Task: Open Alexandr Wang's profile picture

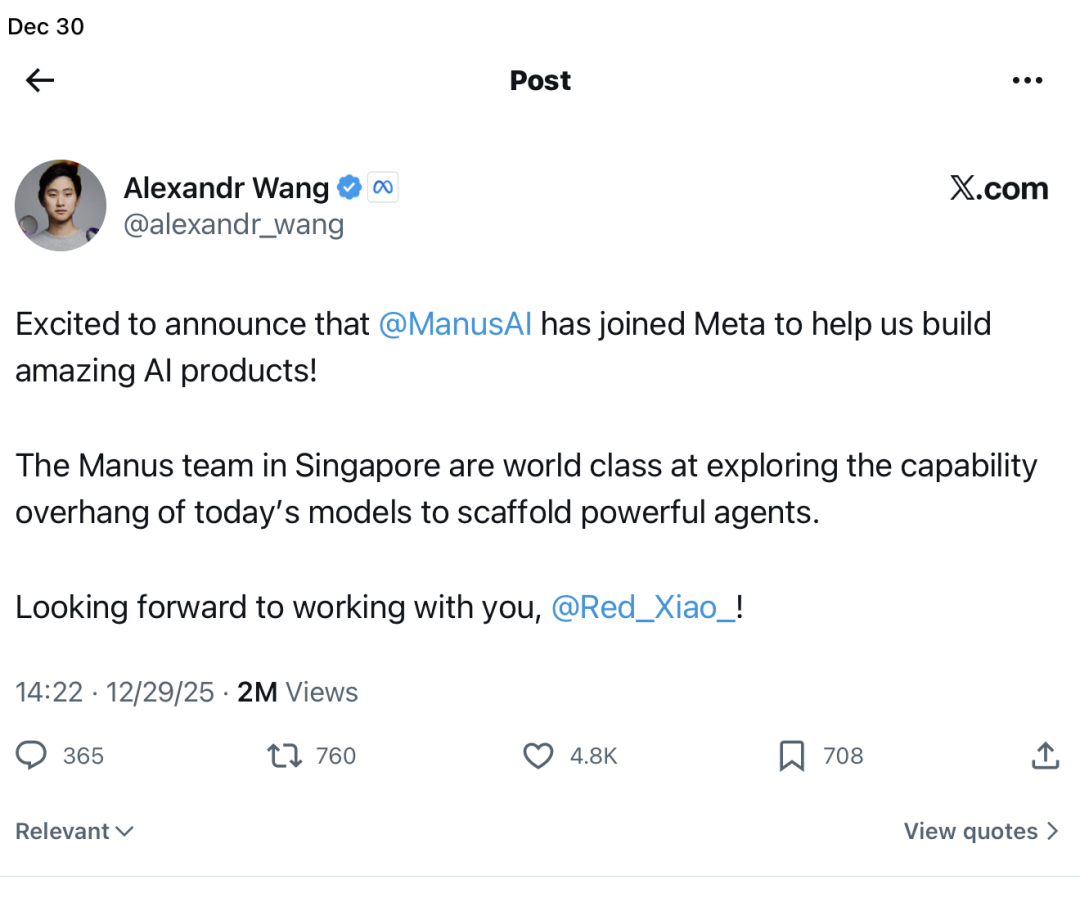Action: pos(60,205)
